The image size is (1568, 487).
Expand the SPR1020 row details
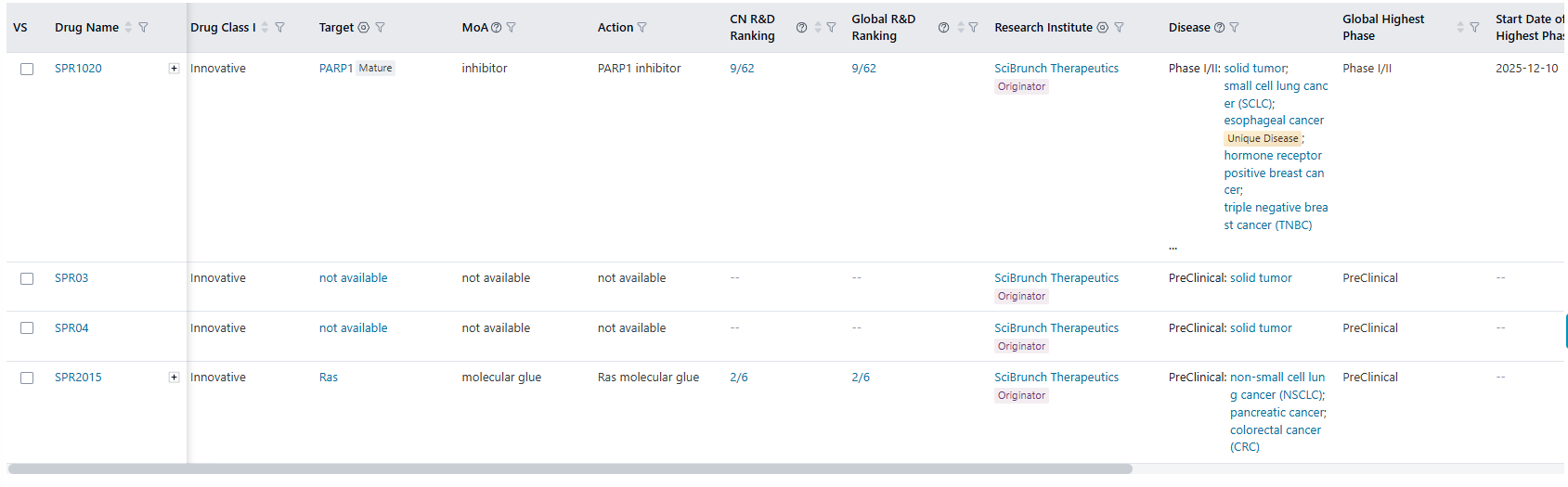coord(174,69)
